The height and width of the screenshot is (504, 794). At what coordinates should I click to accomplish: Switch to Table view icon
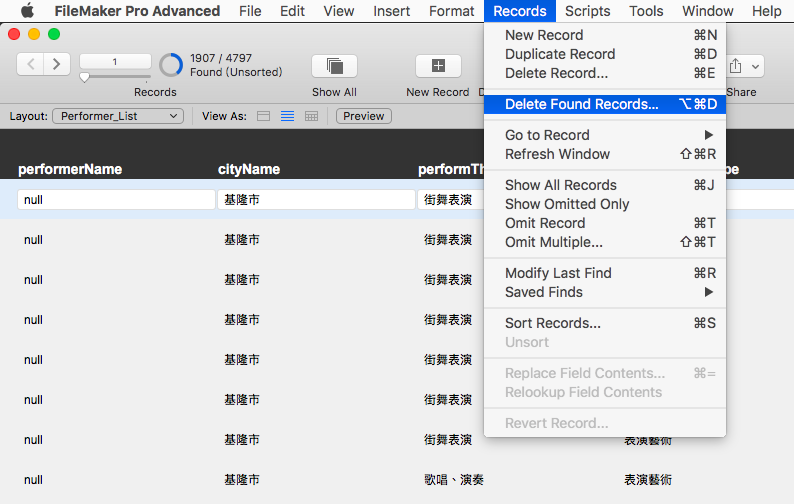tap(311, 117)
